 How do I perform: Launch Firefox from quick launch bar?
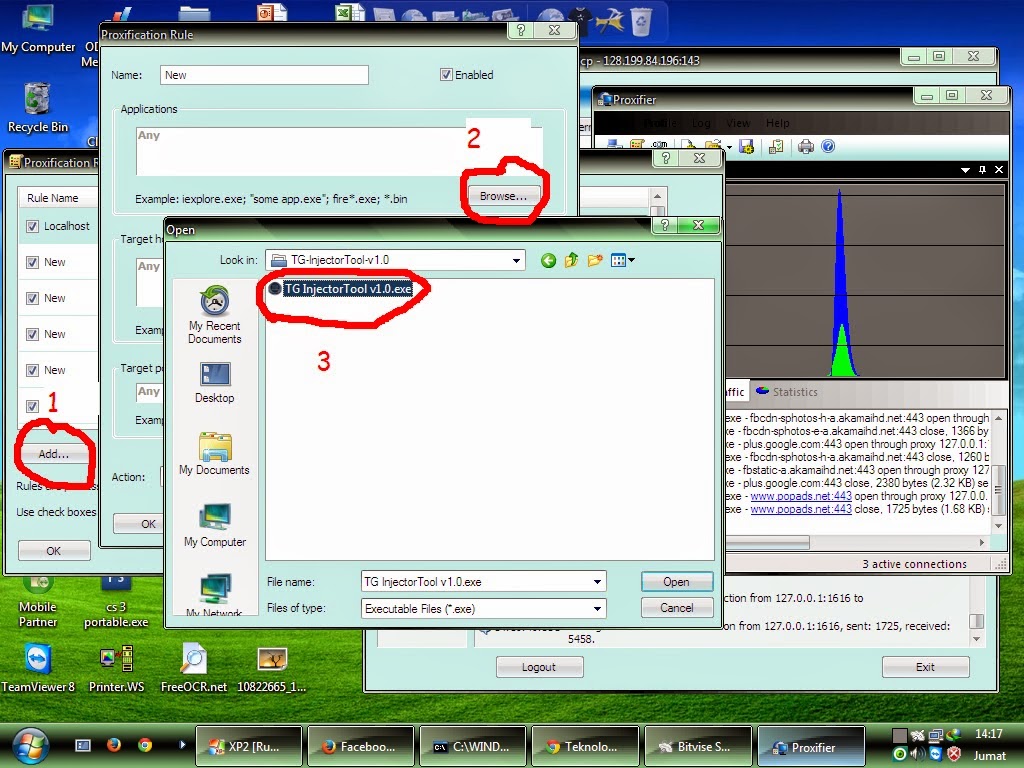[114, 745]
